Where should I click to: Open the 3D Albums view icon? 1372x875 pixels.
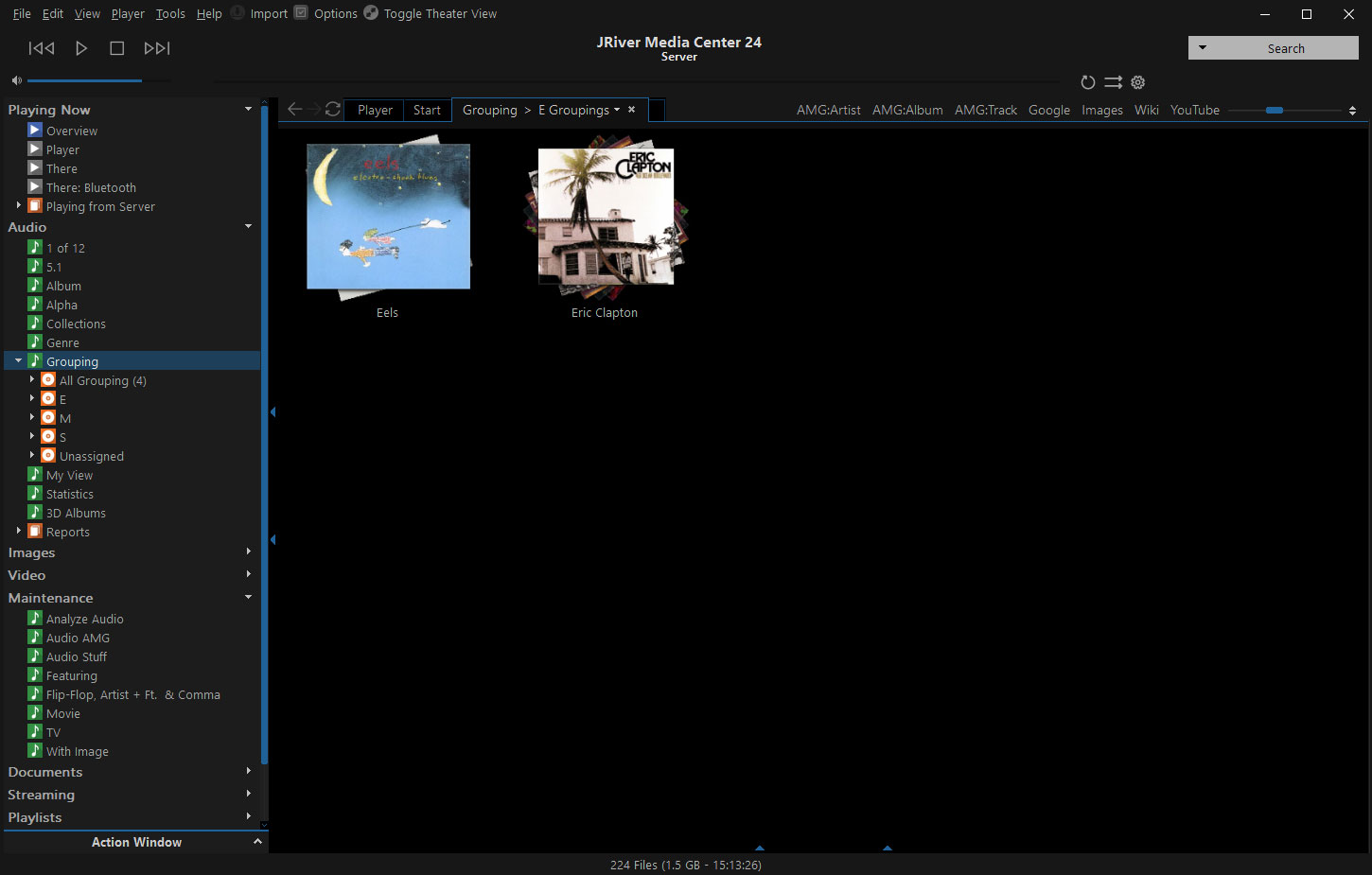coord(35,513)
